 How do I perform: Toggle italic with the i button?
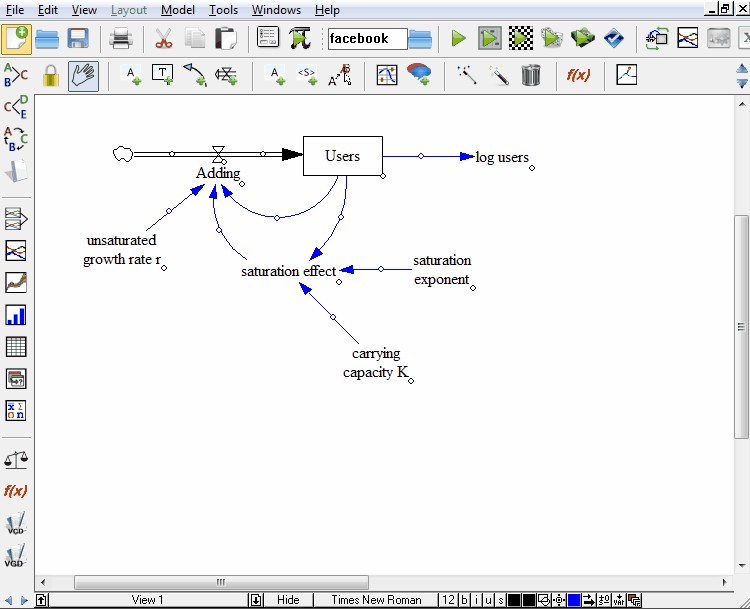coord(476,600)
